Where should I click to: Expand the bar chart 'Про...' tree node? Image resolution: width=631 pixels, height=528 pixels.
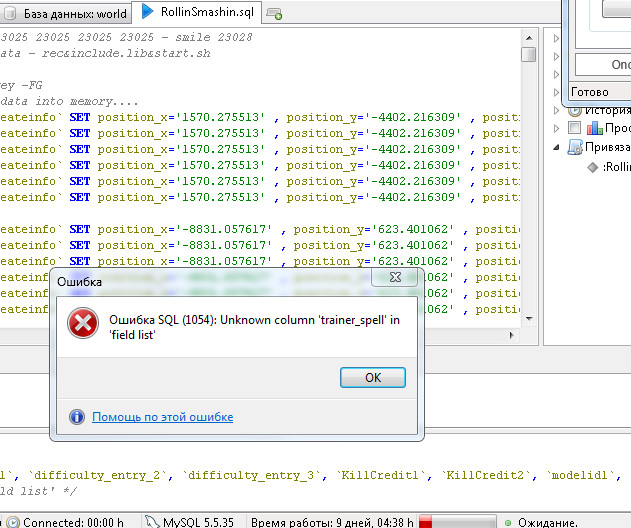pyautogui.click(x=557, y=128)
